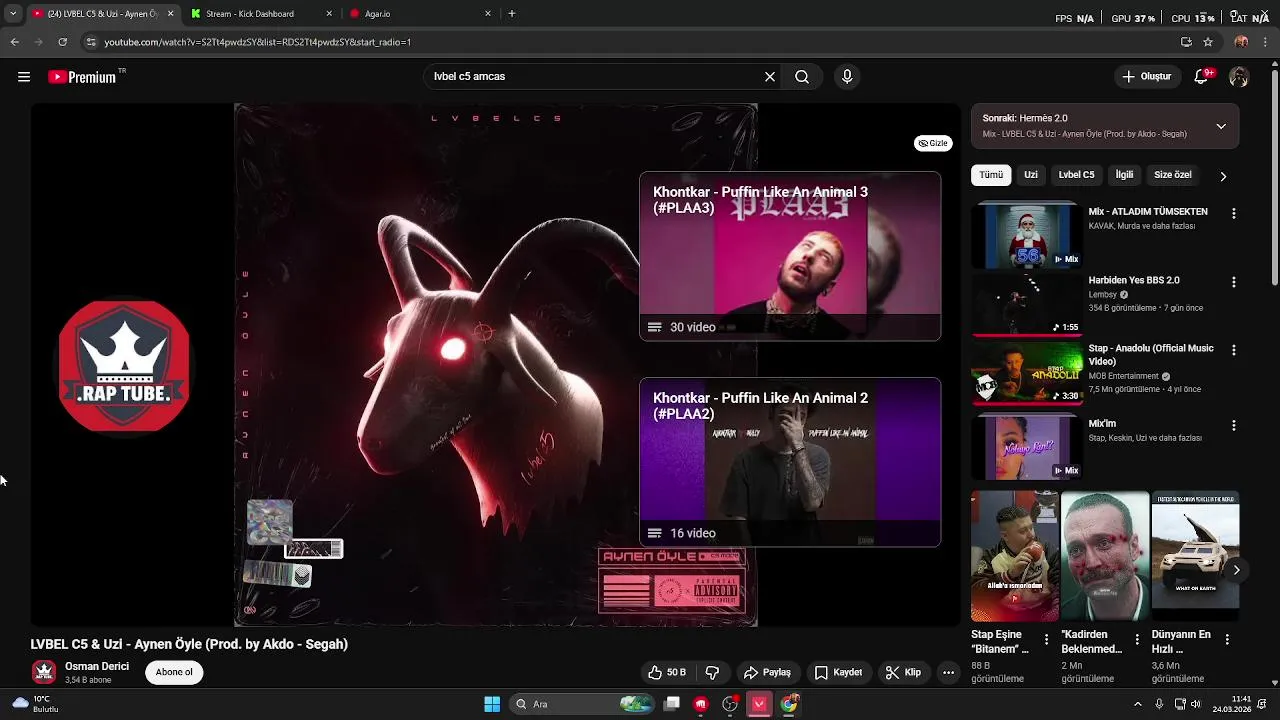Start voice search with microphone
This screenshot has height=720, width=1280.
[x=847, y=77]
